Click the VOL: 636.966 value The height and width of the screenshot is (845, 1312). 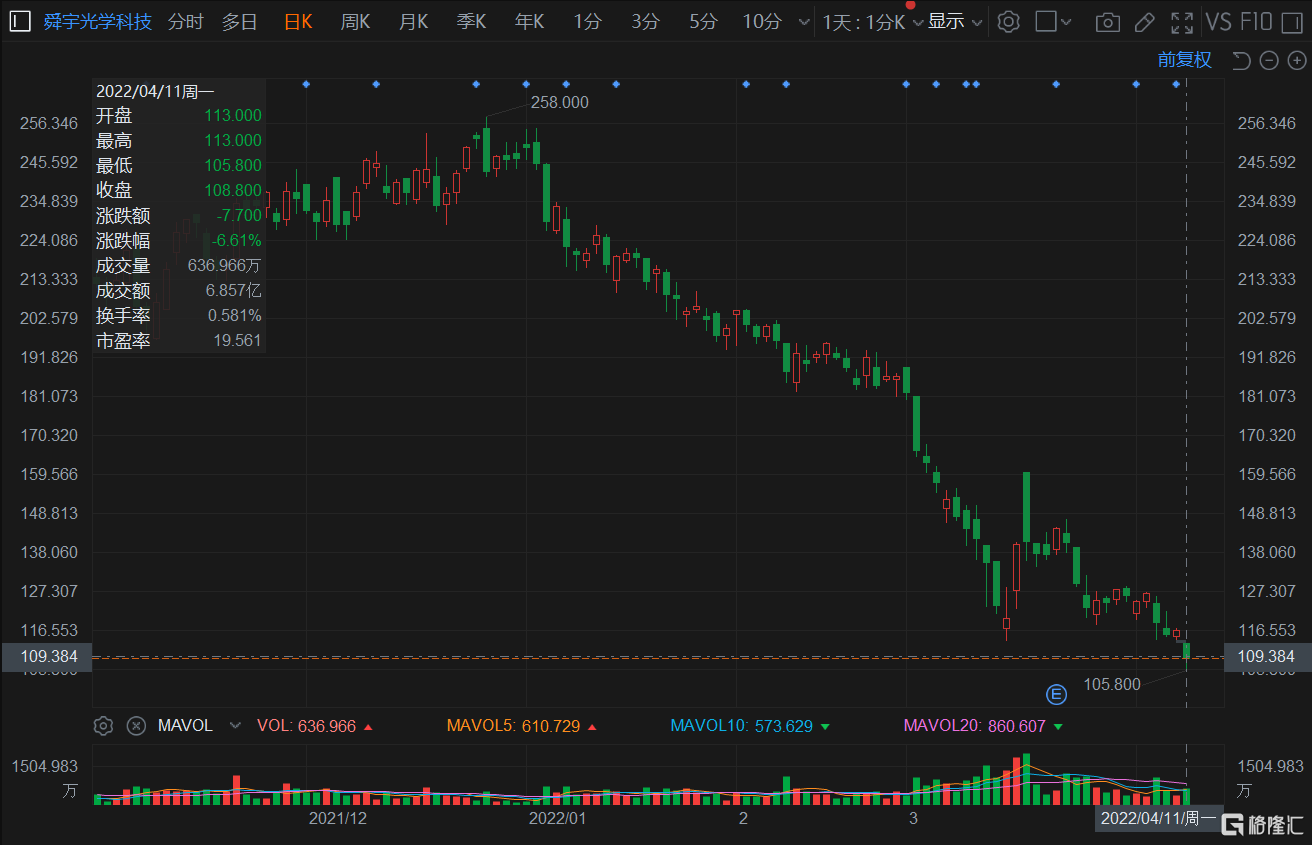pos(307,726)
